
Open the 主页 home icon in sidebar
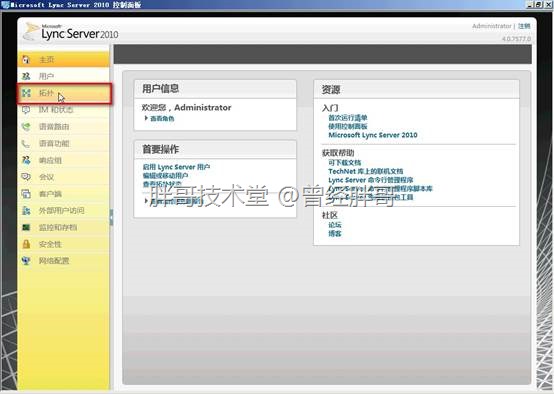pos(26,59)
